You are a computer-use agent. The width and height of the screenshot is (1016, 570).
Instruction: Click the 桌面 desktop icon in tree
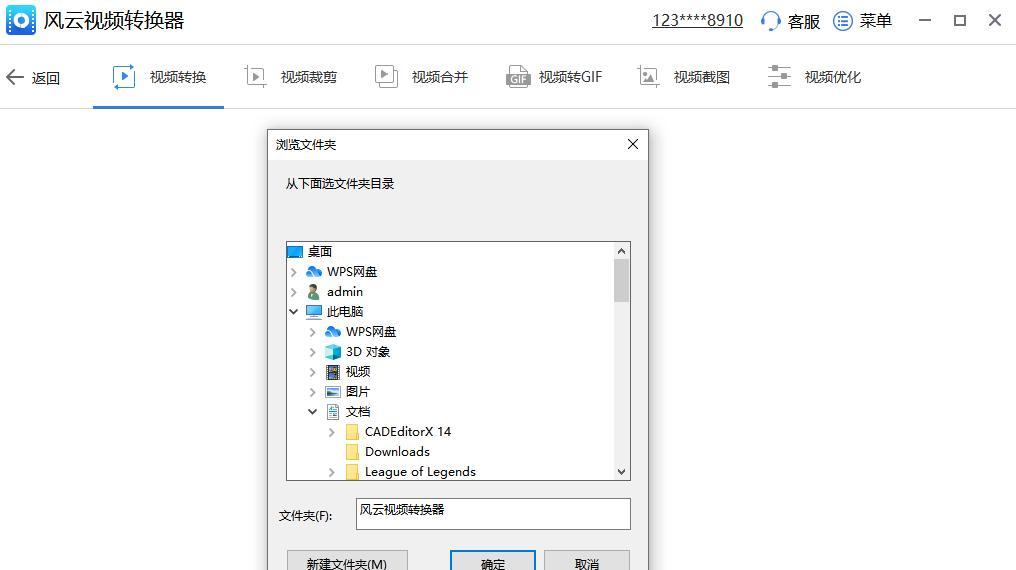click(295, 251)
